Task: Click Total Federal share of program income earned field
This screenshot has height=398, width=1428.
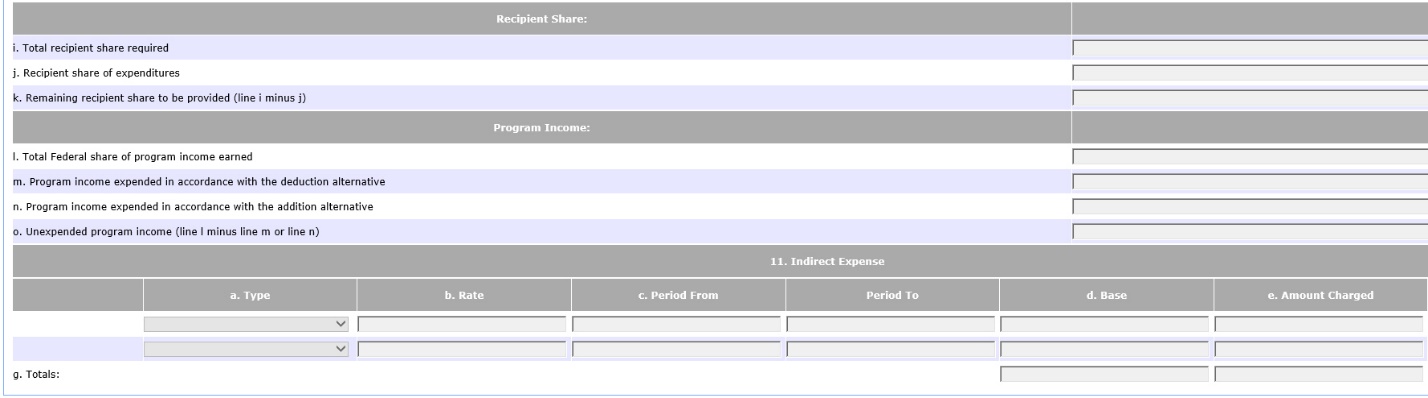Action: click(x=1250, y=156)
